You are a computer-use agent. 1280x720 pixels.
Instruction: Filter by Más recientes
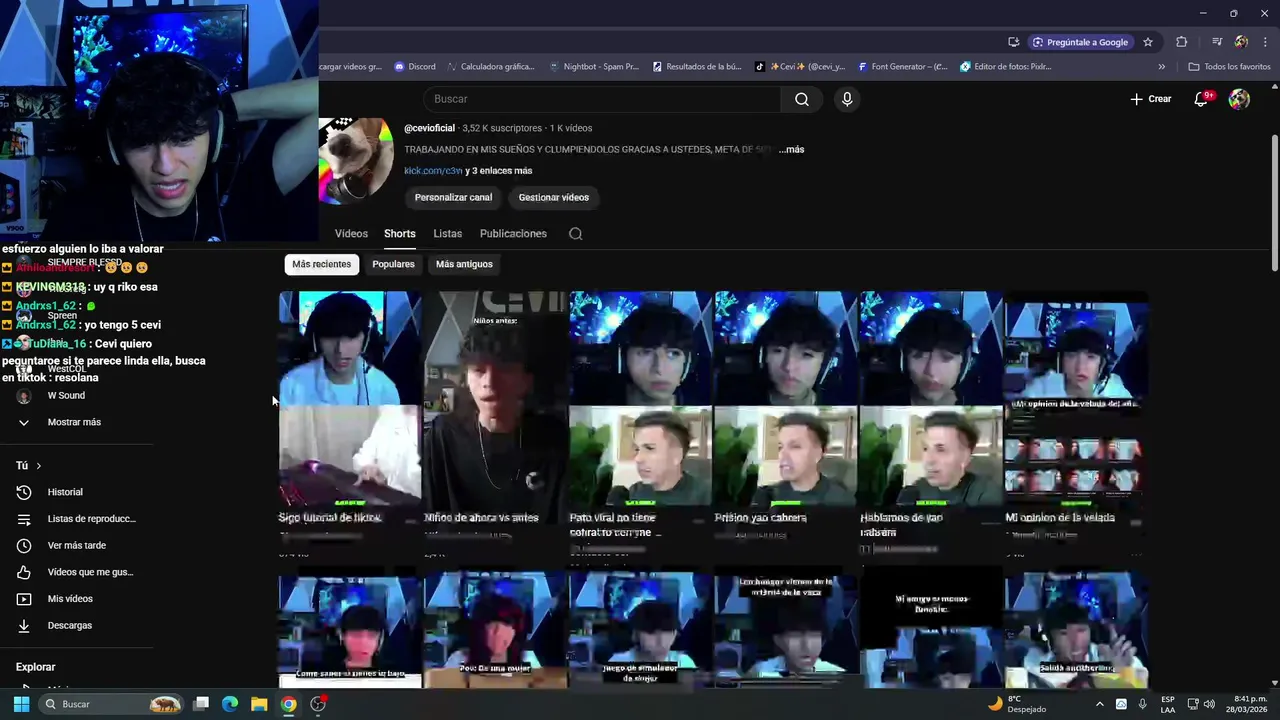(322, 264)
